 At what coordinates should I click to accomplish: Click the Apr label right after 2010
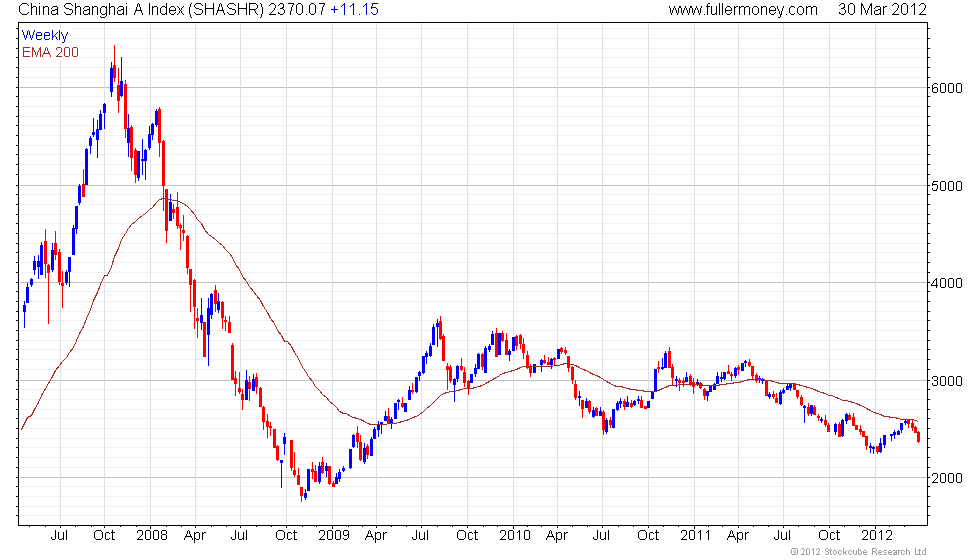[x=557, y=536]
